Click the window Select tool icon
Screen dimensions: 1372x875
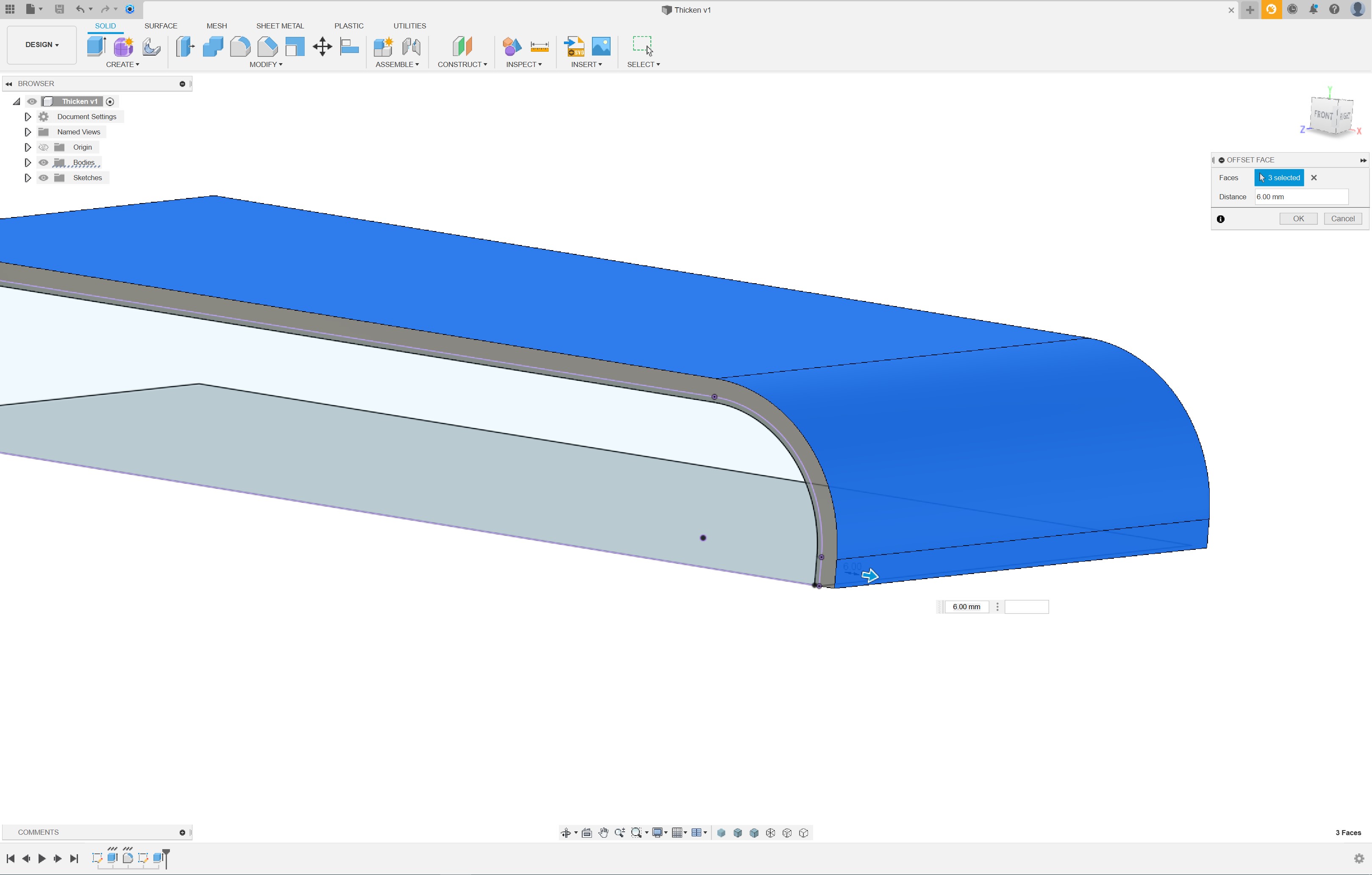point(643,46)
